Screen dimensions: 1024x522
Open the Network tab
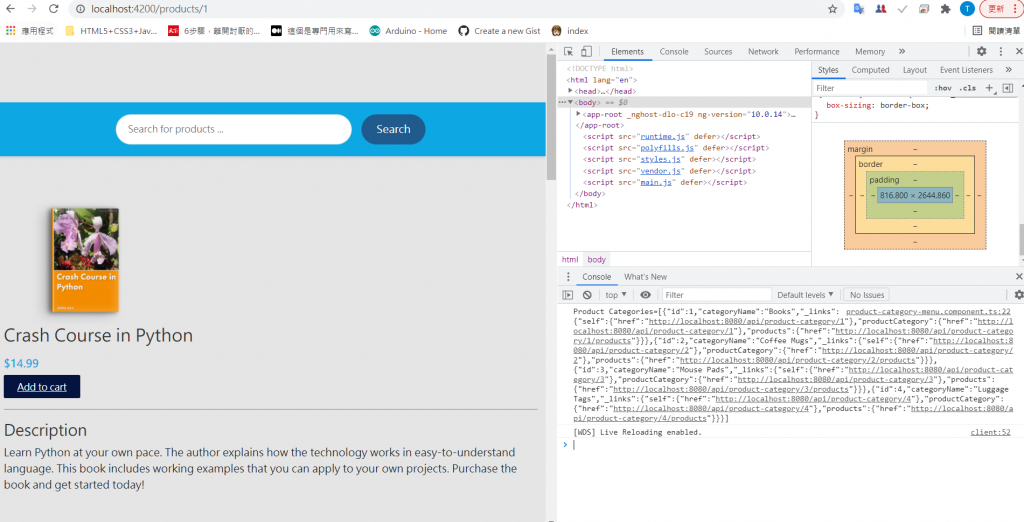click(x=763, y=52)
